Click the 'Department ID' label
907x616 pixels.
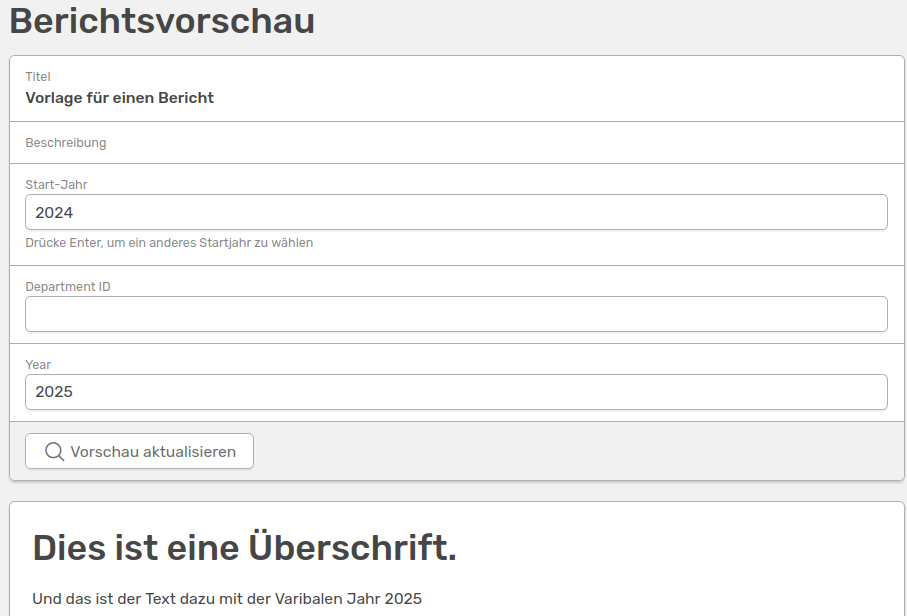pos(68,287)
